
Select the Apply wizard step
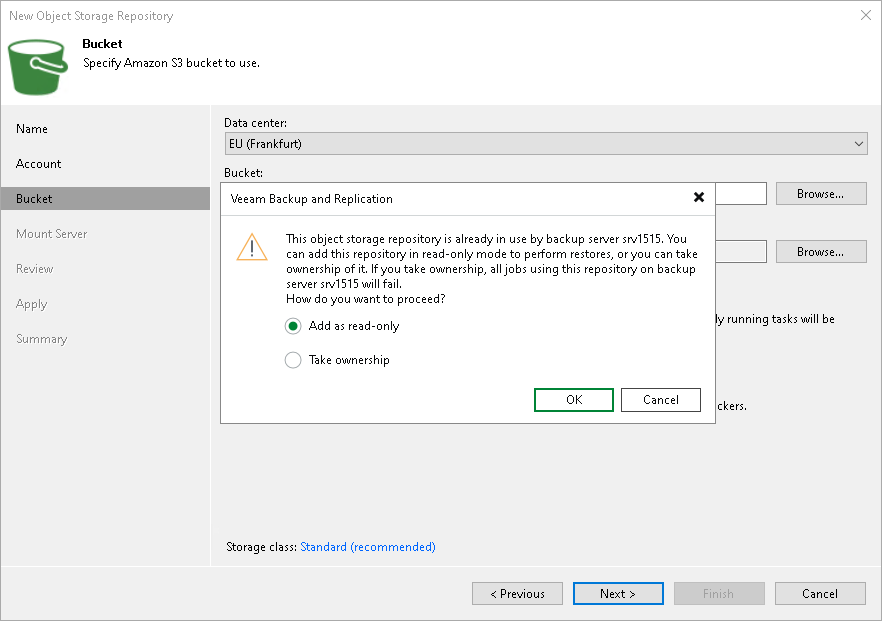pos(32,304)
